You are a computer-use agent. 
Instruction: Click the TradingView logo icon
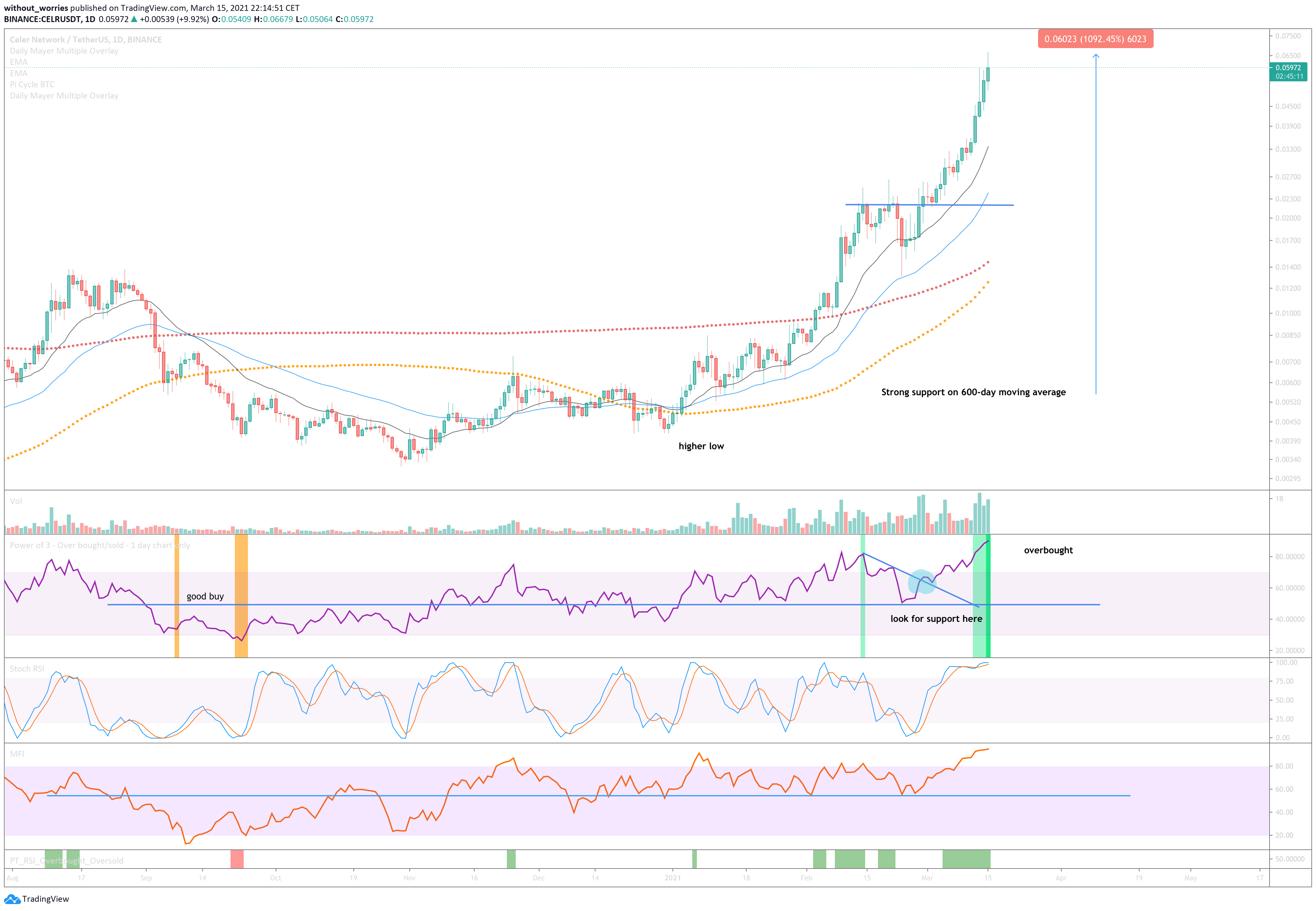pyautogui.click(x=12, y=899)
